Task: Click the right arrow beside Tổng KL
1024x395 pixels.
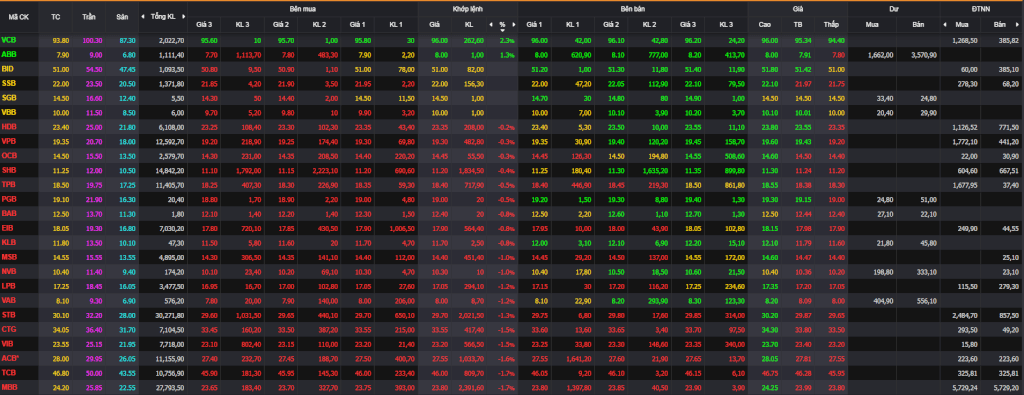Action: coord(184,16)
